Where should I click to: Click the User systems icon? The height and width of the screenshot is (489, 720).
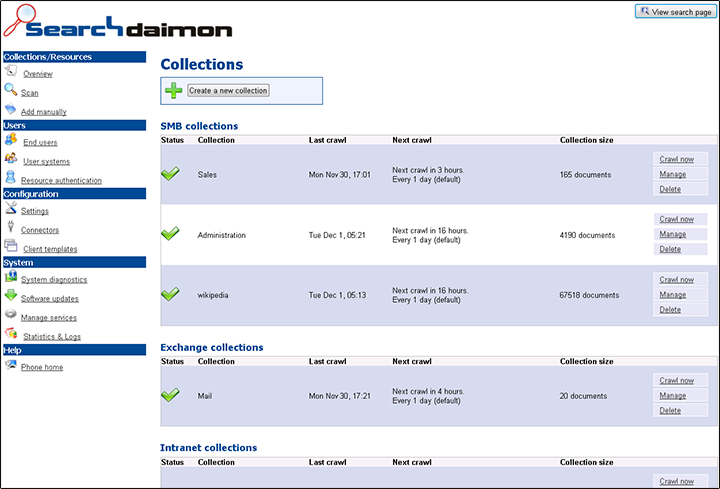click(x=11, y=158)
